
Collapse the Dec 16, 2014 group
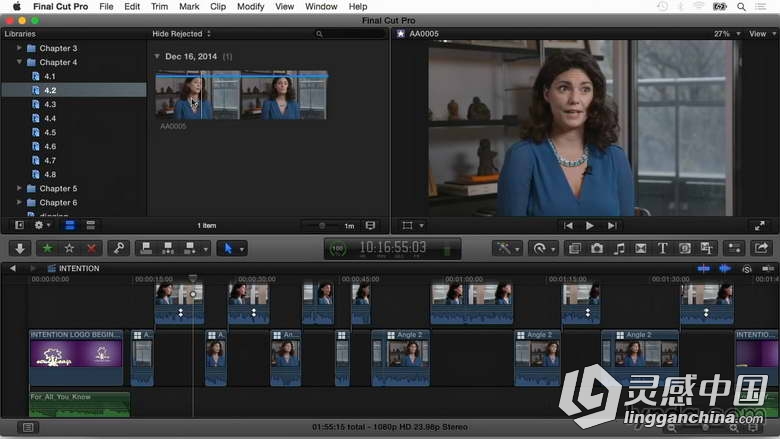(x=157, y=56)
